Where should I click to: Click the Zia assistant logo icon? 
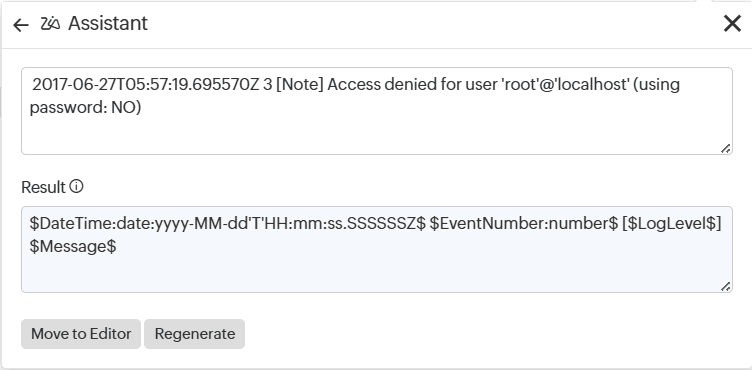[x=50, y=23]
